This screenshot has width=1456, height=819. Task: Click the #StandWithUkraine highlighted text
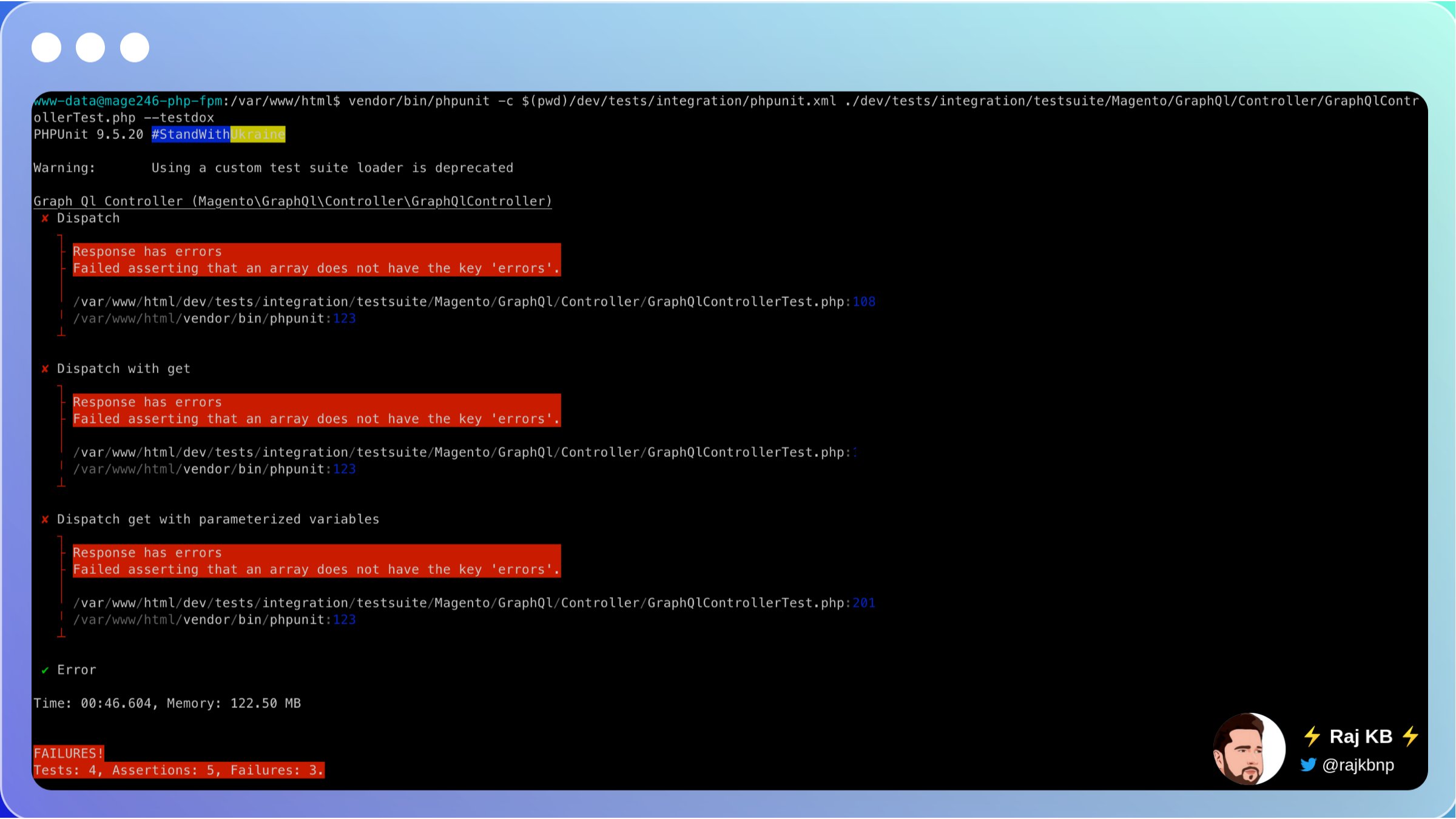[218, 134]
